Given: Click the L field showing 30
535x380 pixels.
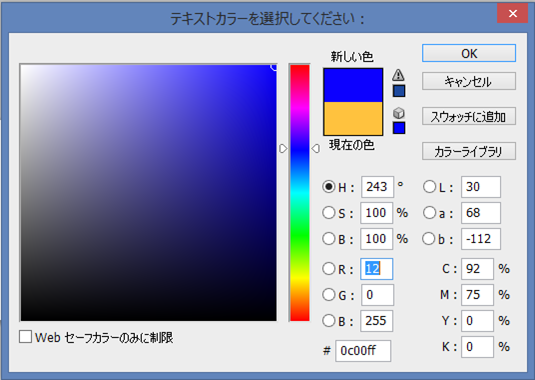Looking at the screenshot, I should tap(481, 187).
